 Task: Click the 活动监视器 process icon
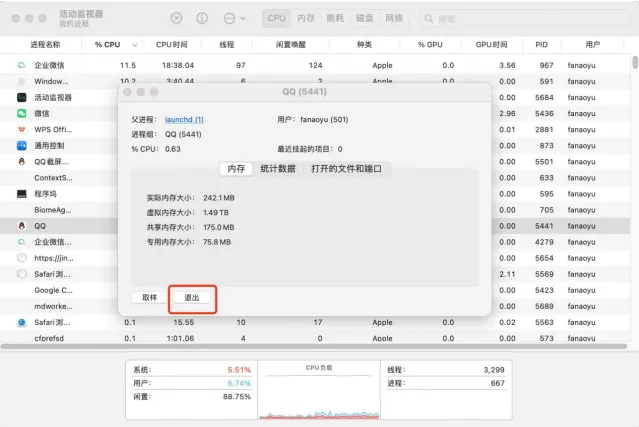[22, 97]
